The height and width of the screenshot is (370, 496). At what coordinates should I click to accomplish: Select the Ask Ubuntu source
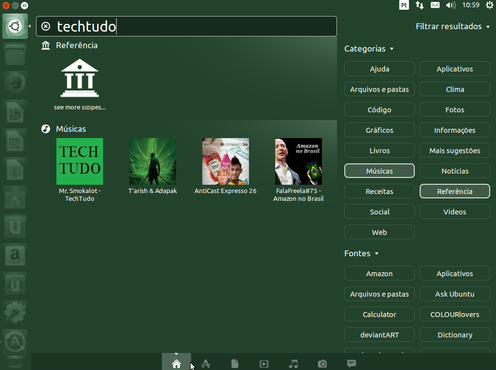(x=455, y=294)
